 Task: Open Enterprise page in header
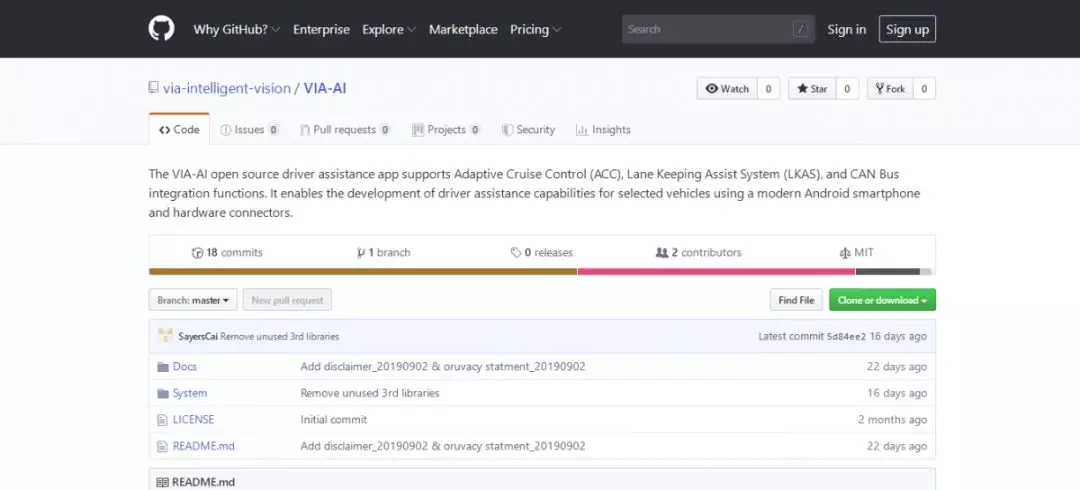[321, 30]
